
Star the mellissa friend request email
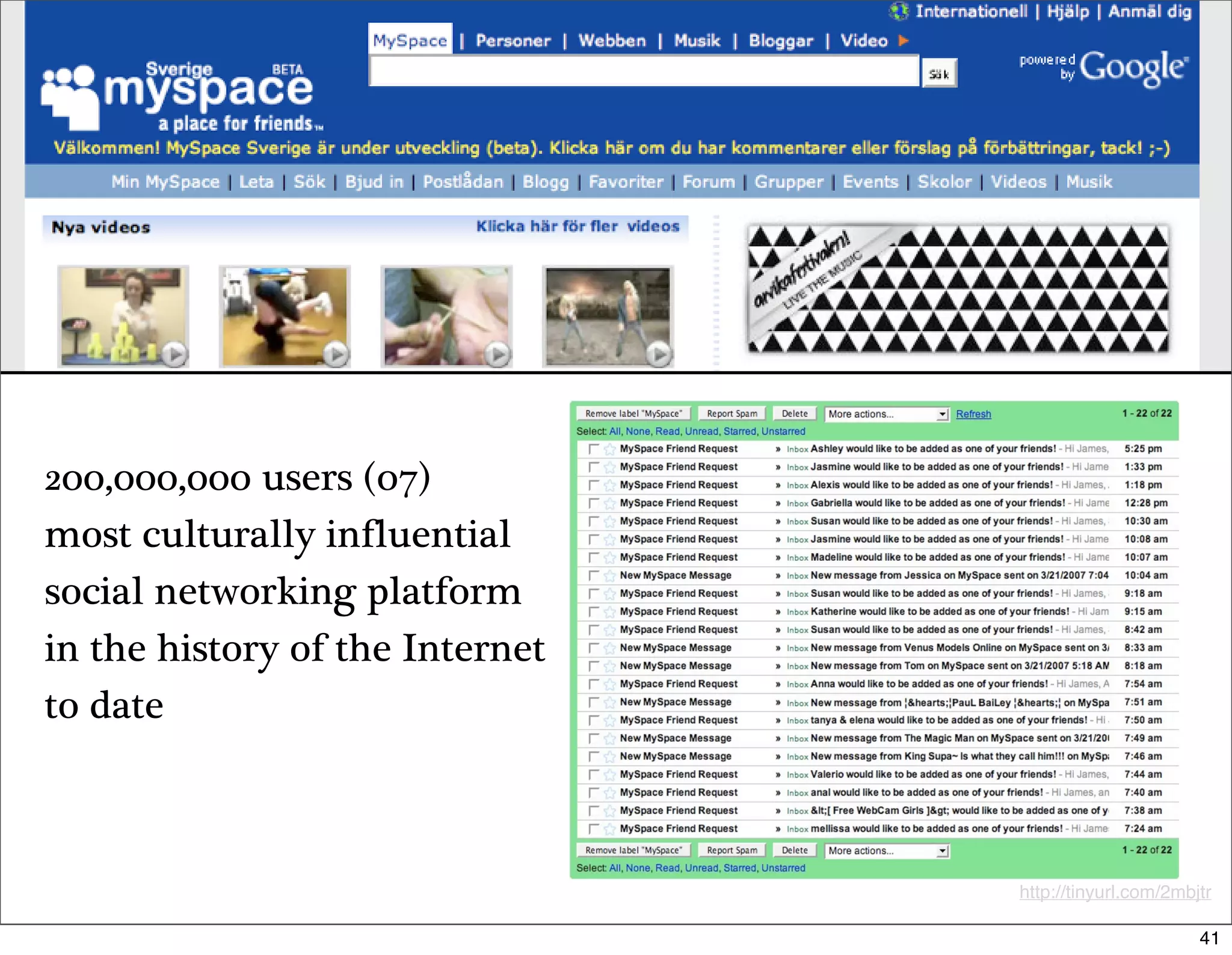point(609,829)
